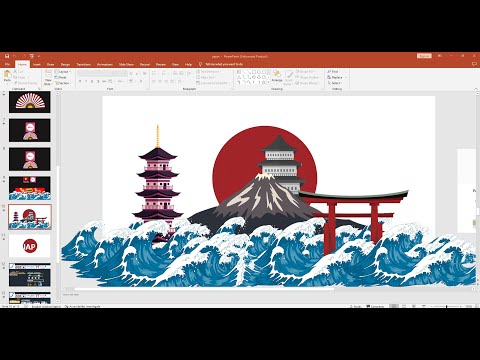Toggle Bold formatting
Screen dimensions: 480x360
click(x=80, y=81)
